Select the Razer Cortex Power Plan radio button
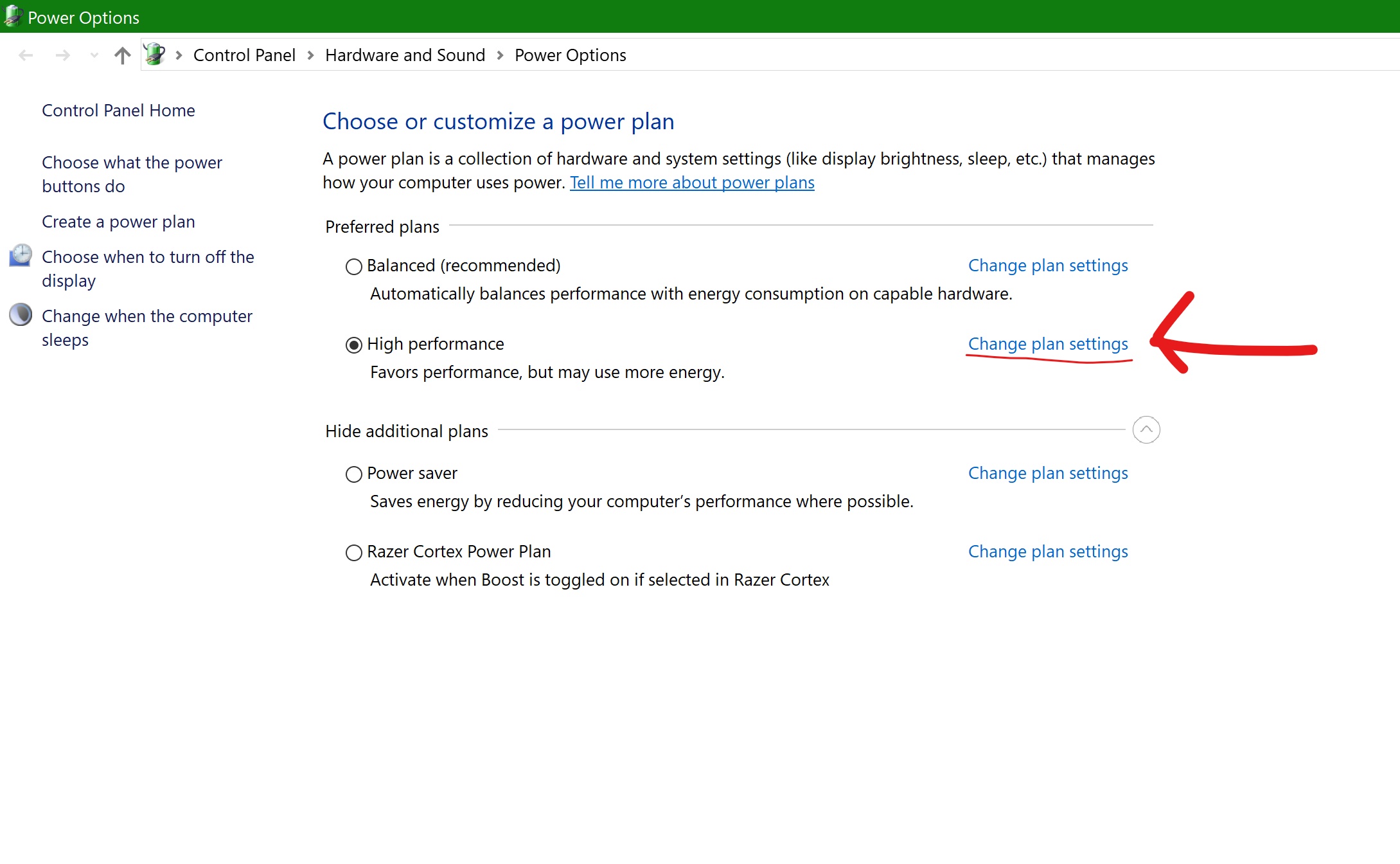Screen dimensions: 1400x864 [x=354, y=551]
